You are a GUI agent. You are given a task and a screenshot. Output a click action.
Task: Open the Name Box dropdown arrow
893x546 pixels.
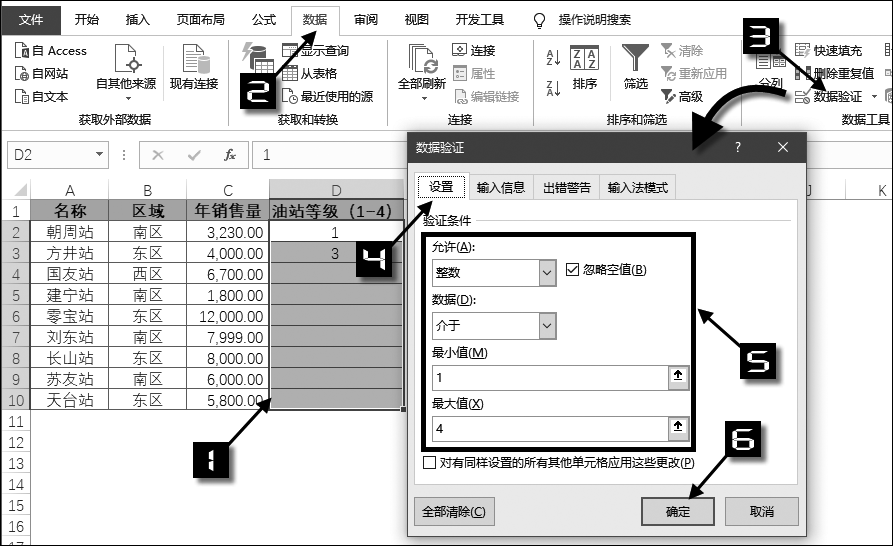tap(99, 154)
